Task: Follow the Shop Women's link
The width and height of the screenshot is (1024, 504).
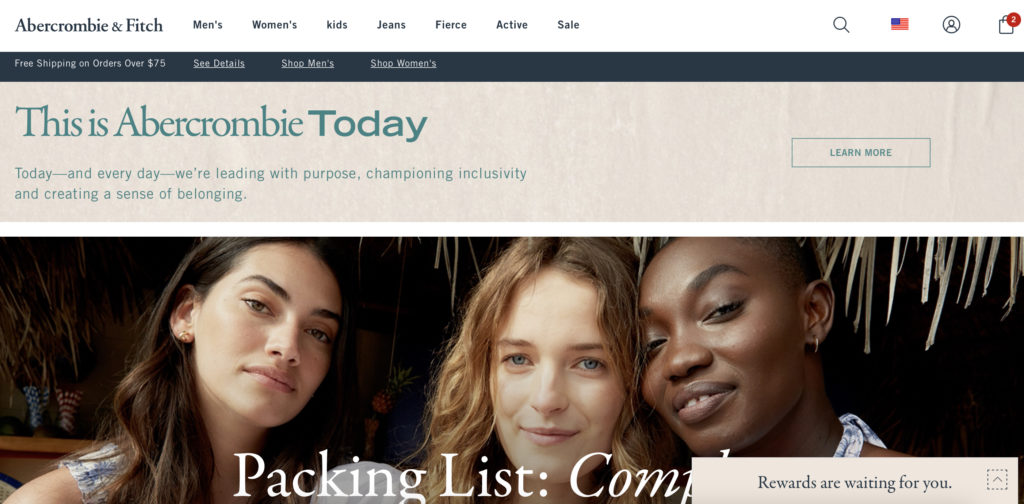Action: [404, 63]
